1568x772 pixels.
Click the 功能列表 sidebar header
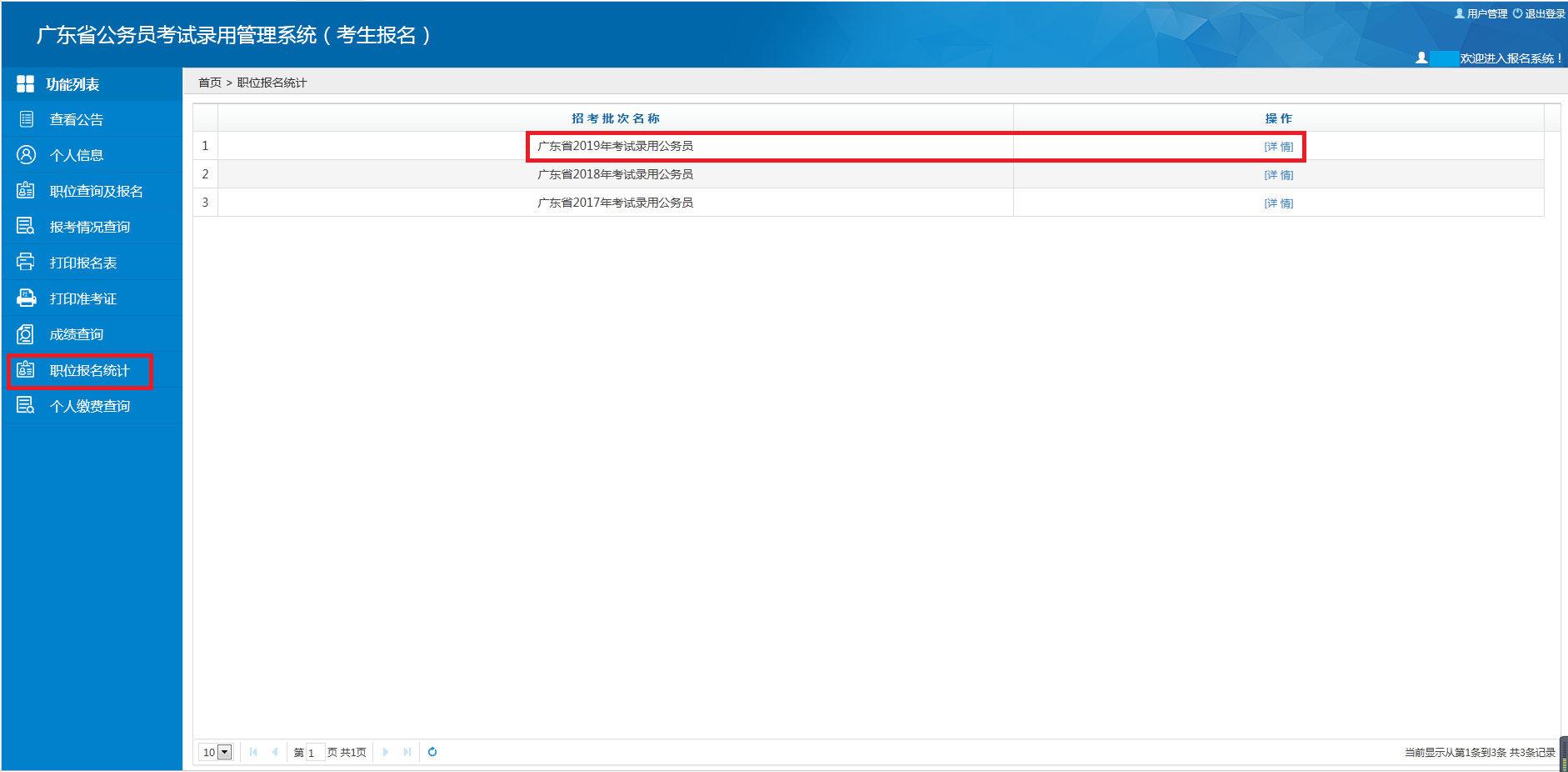click(x=92, y=84)
